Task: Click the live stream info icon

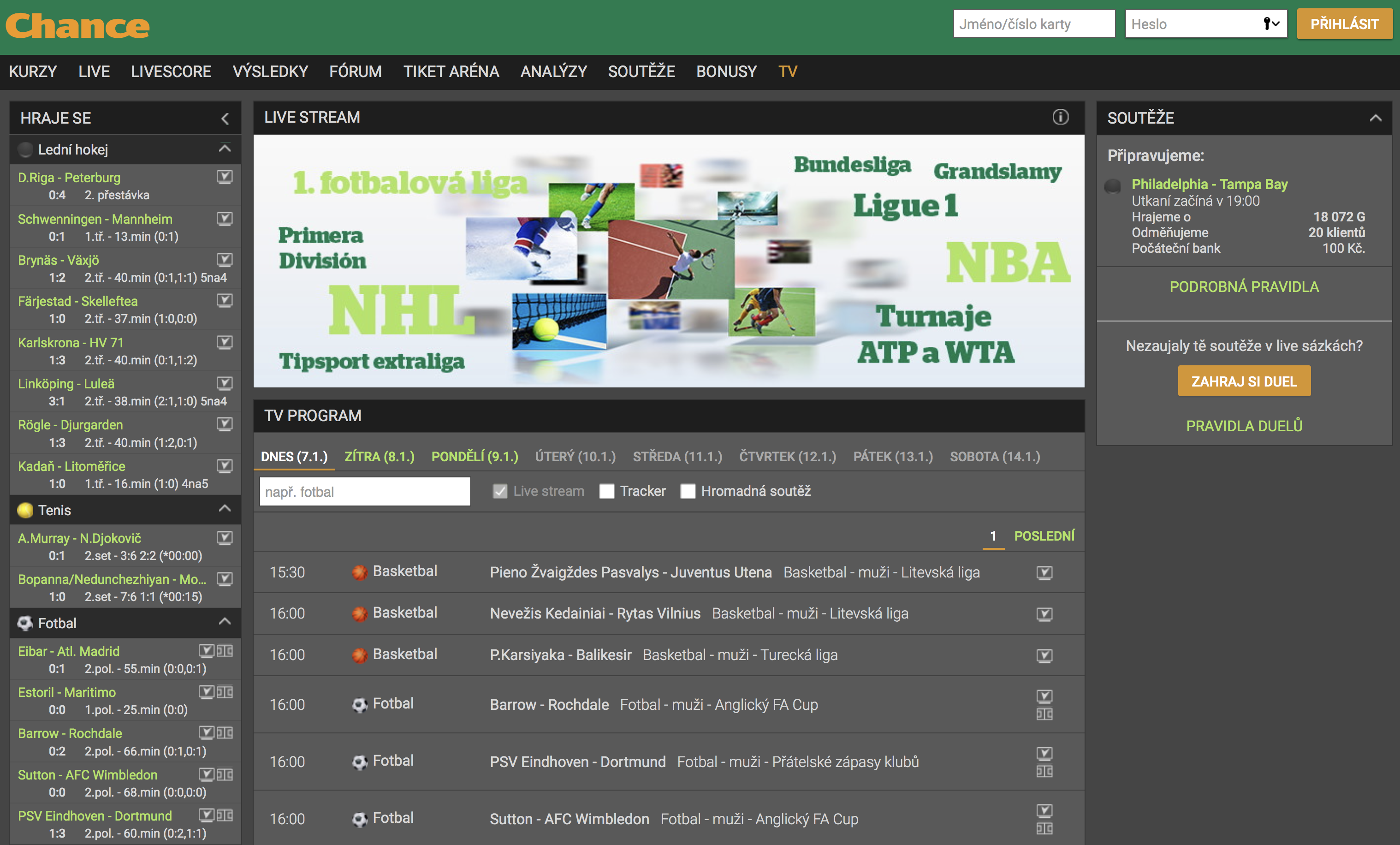Action: 1060,117
